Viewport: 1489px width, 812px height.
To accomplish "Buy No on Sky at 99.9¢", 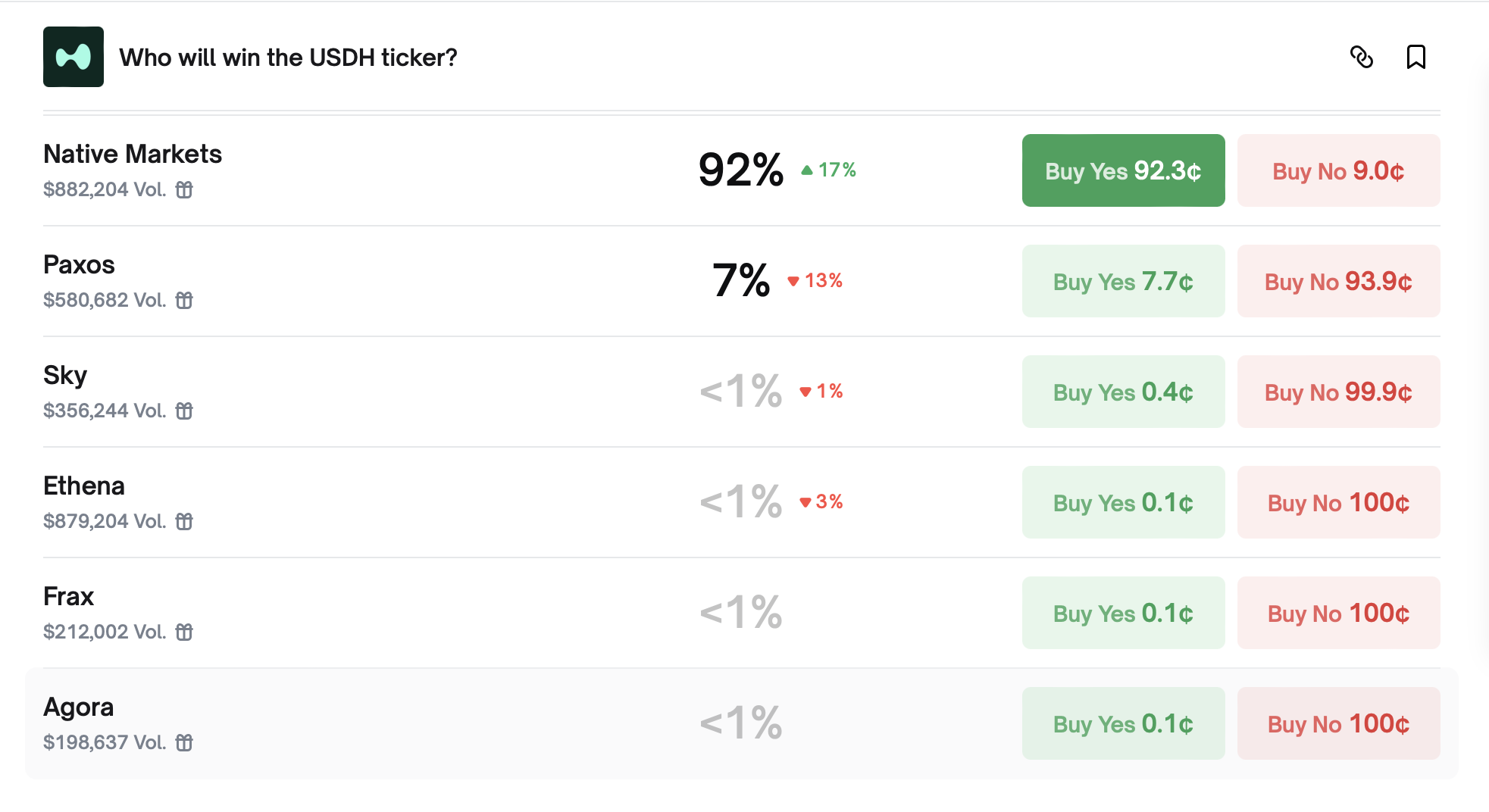I will click(1337, 392).
